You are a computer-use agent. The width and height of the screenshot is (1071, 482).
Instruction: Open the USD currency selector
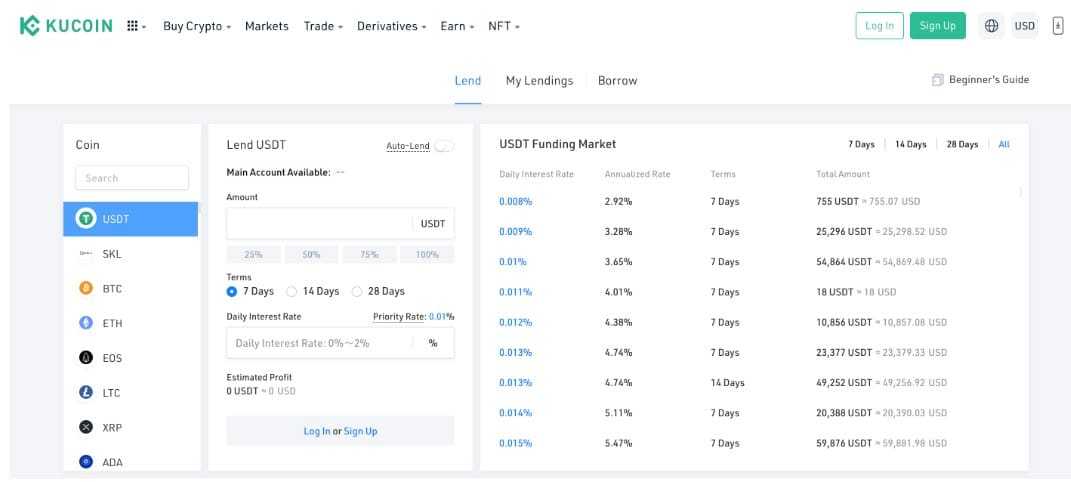(1025, 26)
